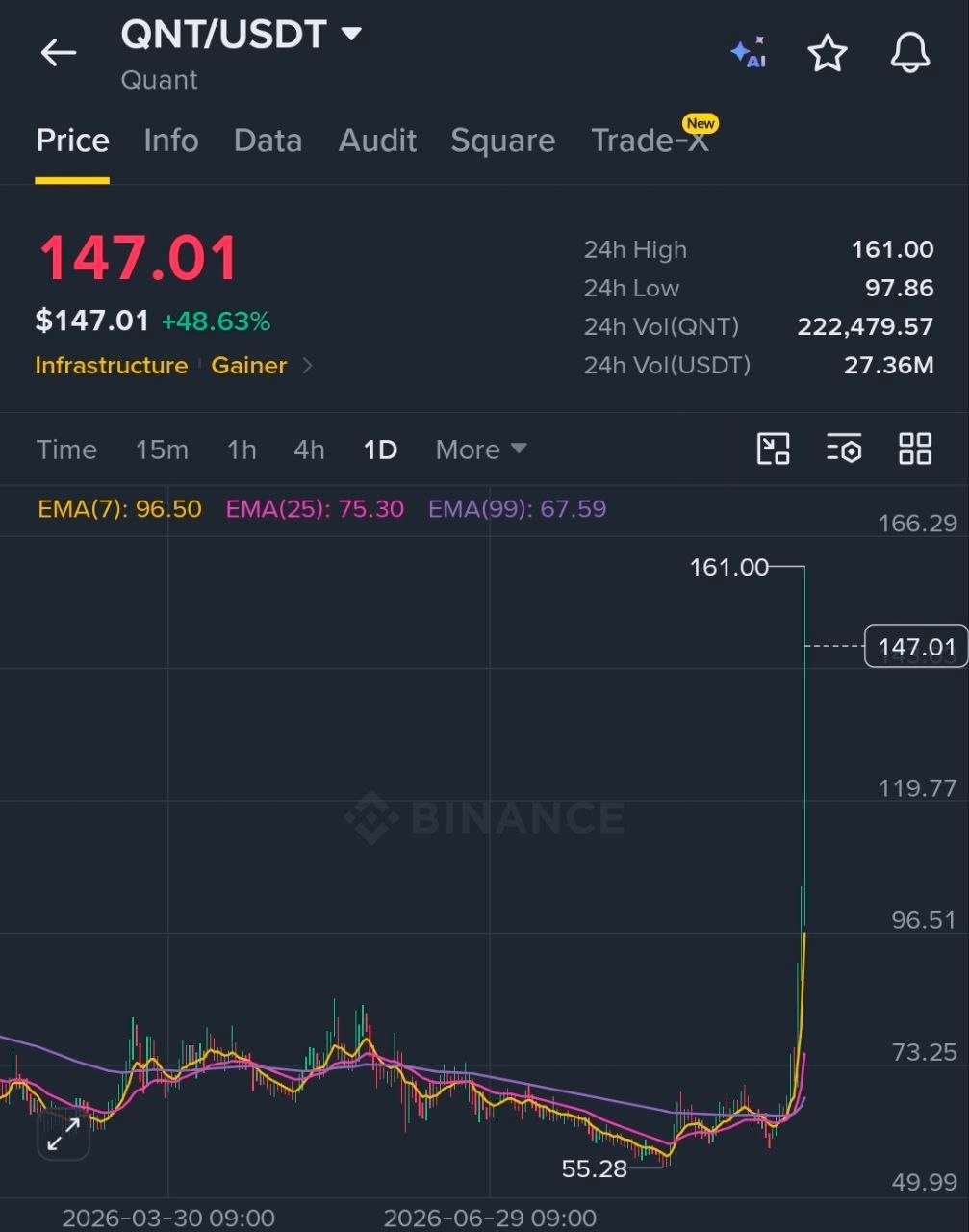
Task: Tap the EMA(99): 67.59 indicator label
Action: [x=517, y=508]
